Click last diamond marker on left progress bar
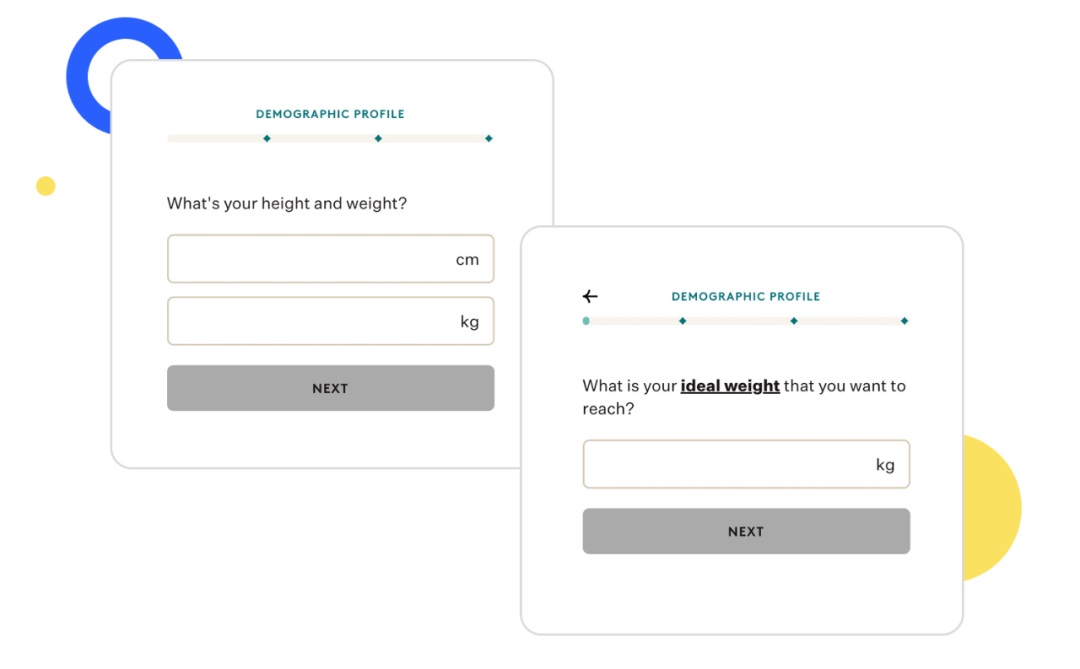Screen dimensions: 1080x669 [x=489, y=138]
